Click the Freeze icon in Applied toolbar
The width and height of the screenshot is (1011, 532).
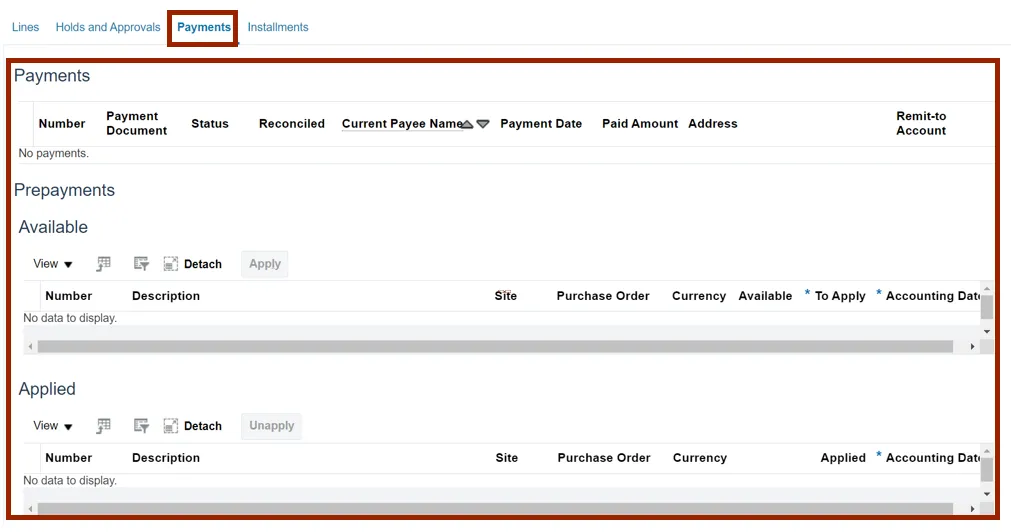[x=103, y=426]
